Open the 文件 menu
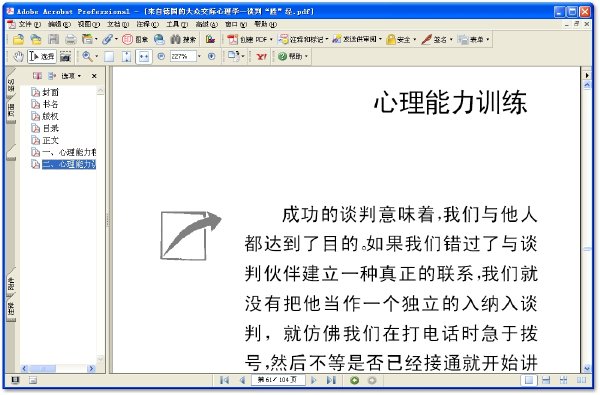The width and height of the screenshot is (600, 395). point(29,24)
